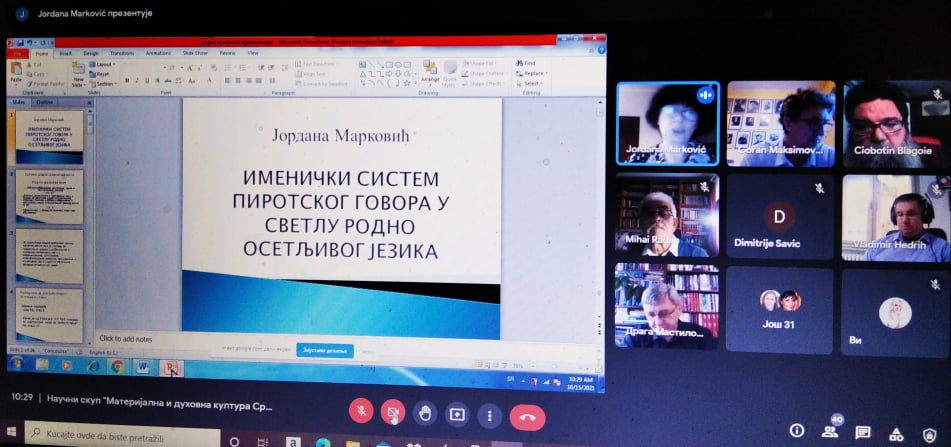This screenshot has height=447, width=951.
Task: Open the 'Још 31' participants tile
Action: click(x=780, y=309)
